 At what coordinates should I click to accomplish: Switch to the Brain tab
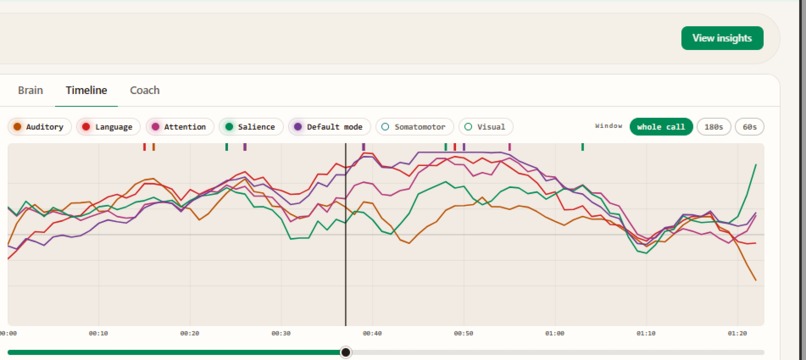click(x=30, y=90)
